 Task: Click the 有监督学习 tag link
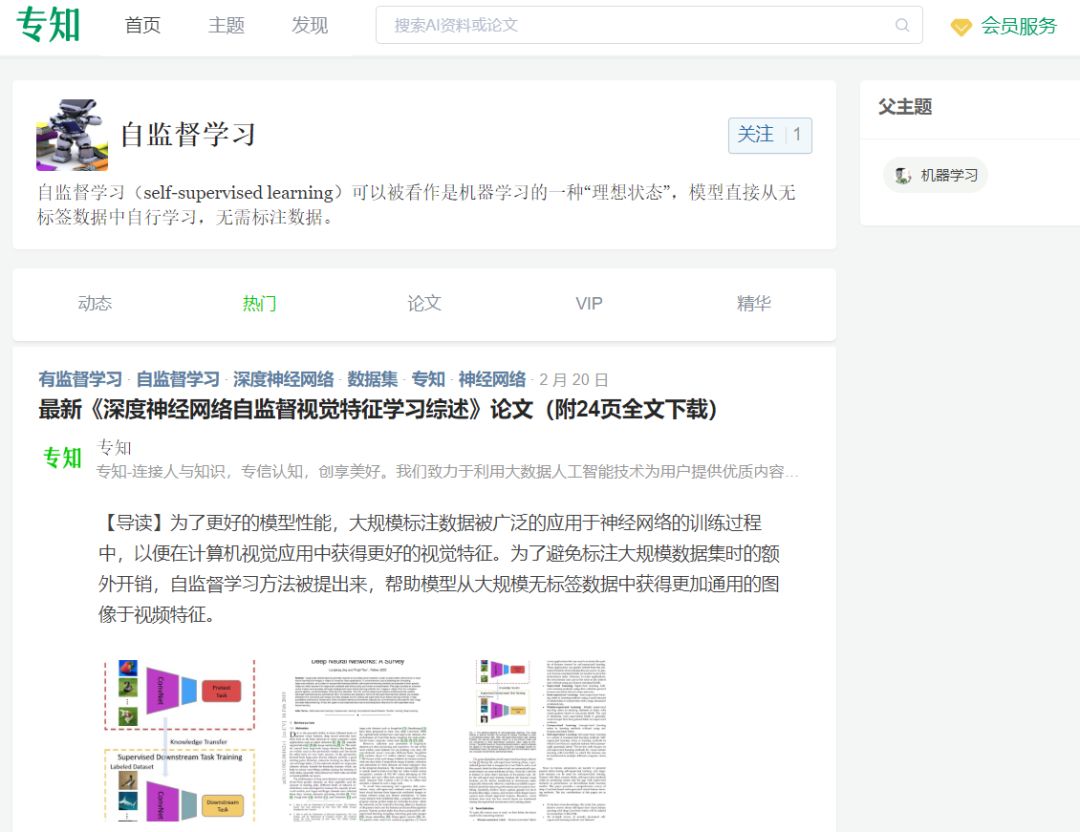coord(80,379)
